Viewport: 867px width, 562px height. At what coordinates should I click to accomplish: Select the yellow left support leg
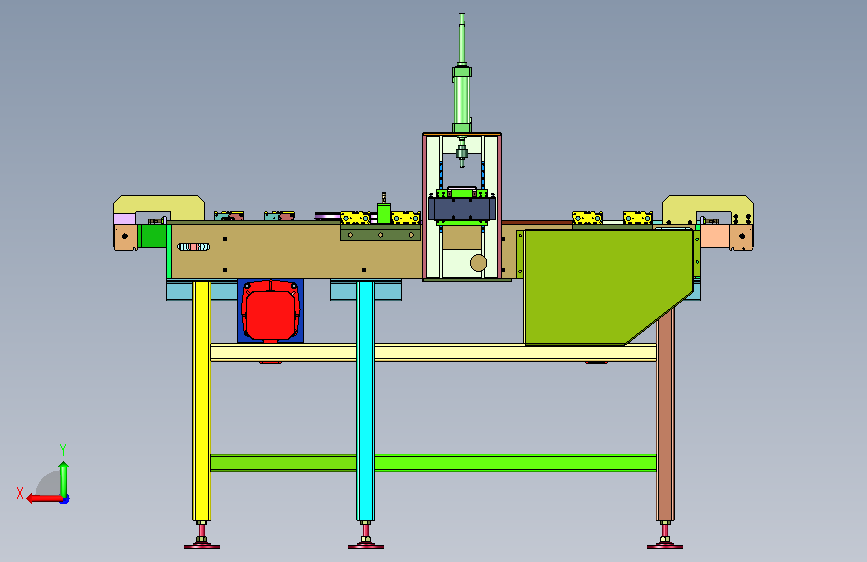201,401
